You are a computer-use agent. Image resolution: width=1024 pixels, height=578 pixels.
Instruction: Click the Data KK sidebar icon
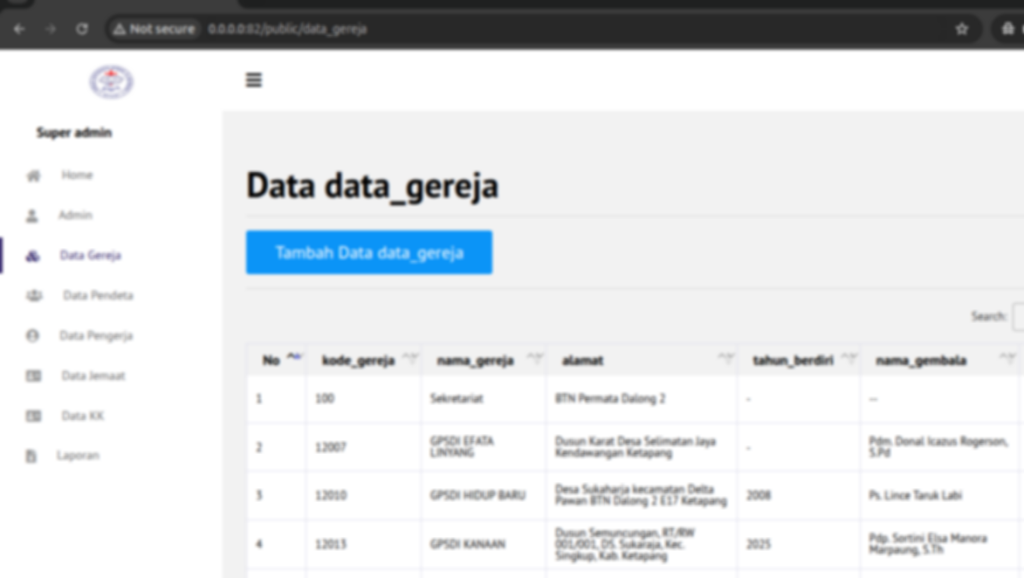(33, 416)
